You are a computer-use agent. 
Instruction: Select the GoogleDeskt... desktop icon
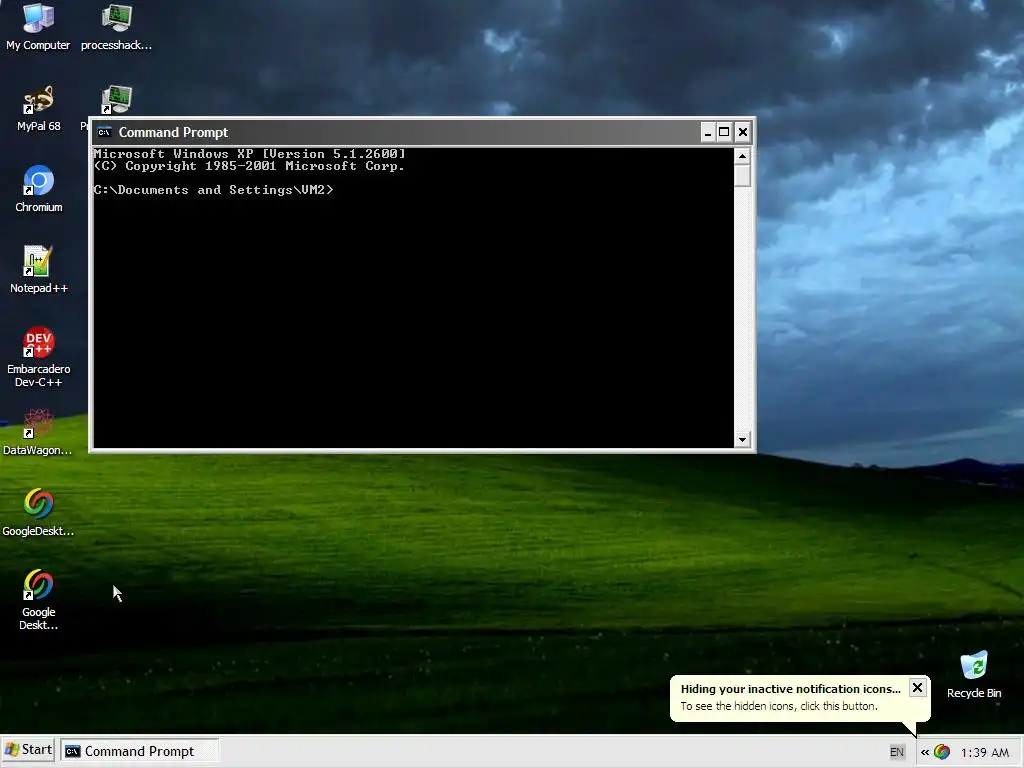tap(38, 513)
